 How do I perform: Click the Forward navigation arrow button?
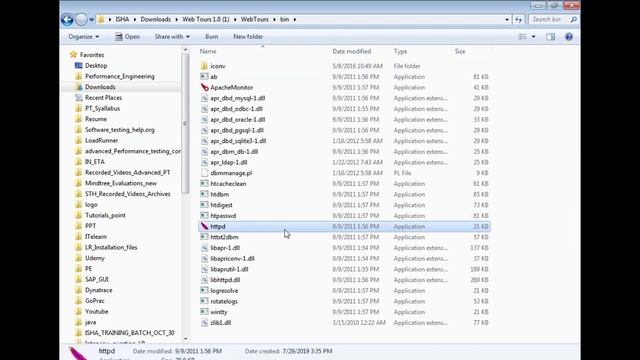coord(81,20)
